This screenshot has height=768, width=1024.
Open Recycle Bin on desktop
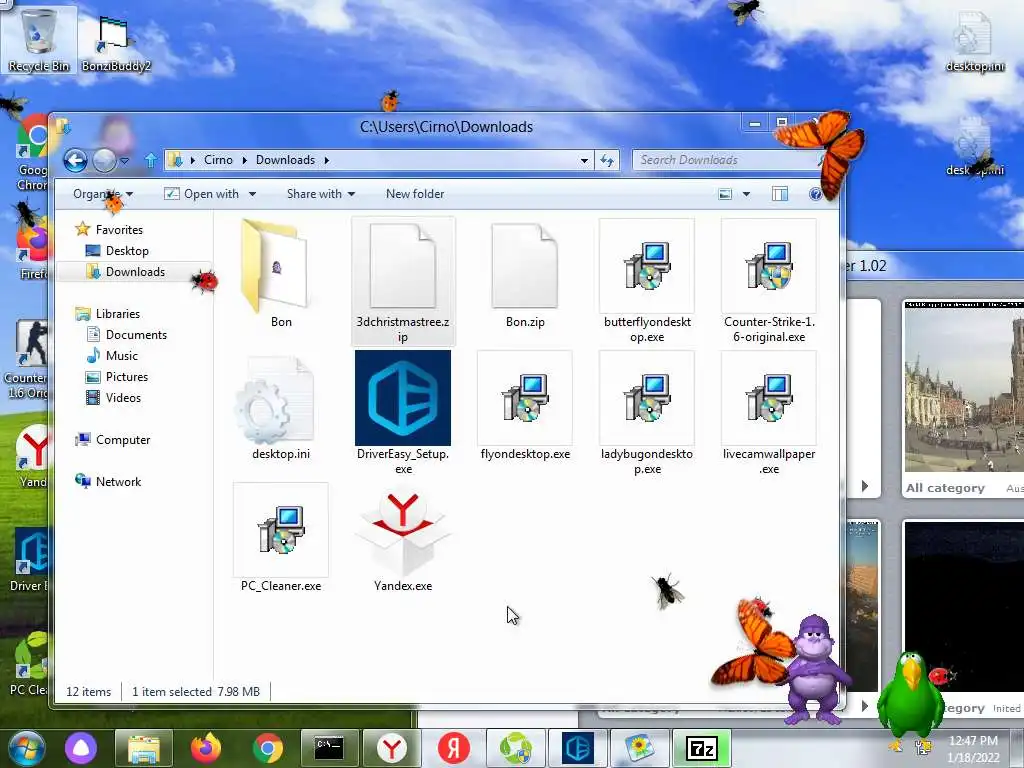(x=39, y=39)
